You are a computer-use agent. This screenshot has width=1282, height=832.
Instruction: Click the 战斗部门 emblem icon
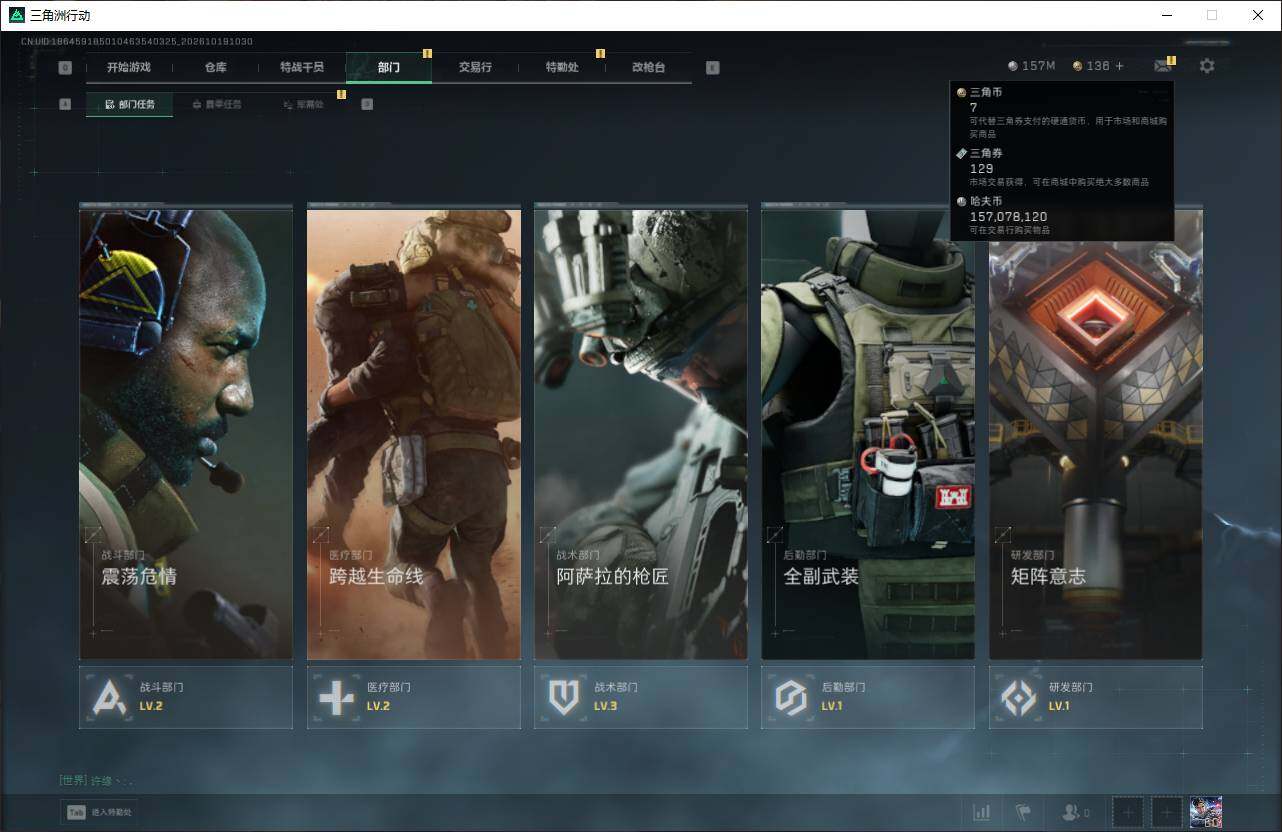pos(110,697)
